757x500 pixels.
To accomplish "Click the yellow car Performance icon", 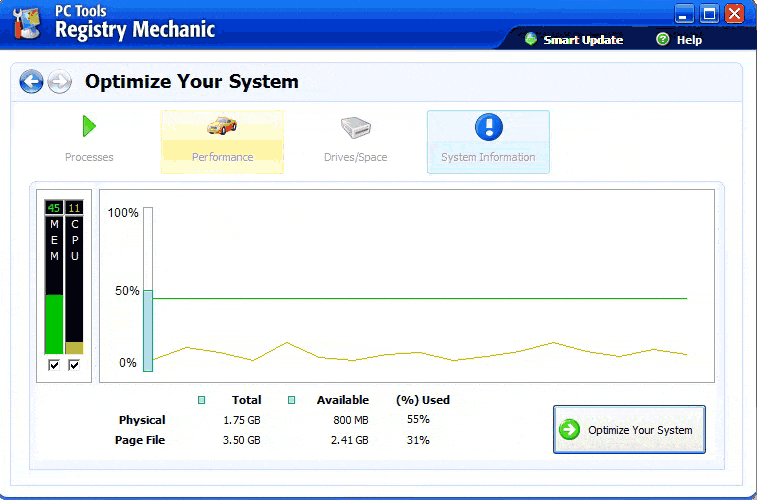I will [222, 125].
